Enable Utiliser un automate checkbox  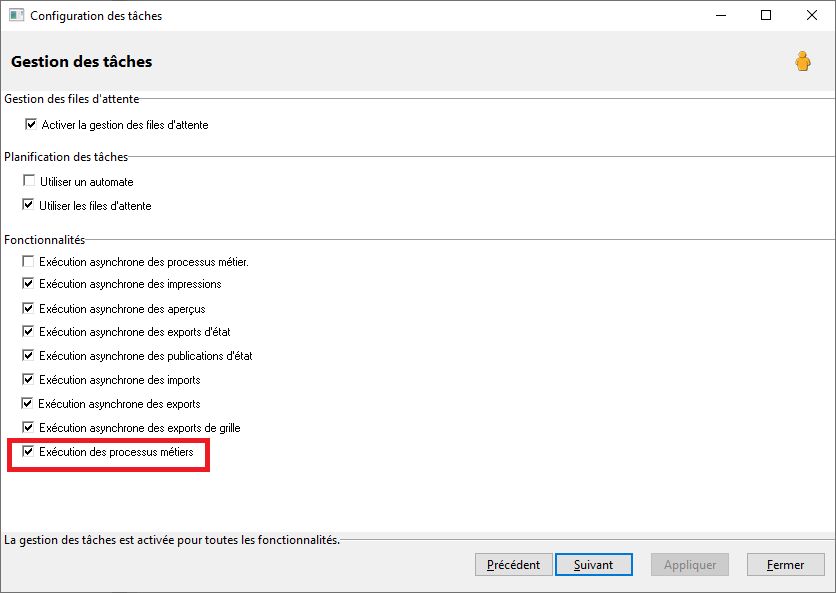[x=29, y=181]
